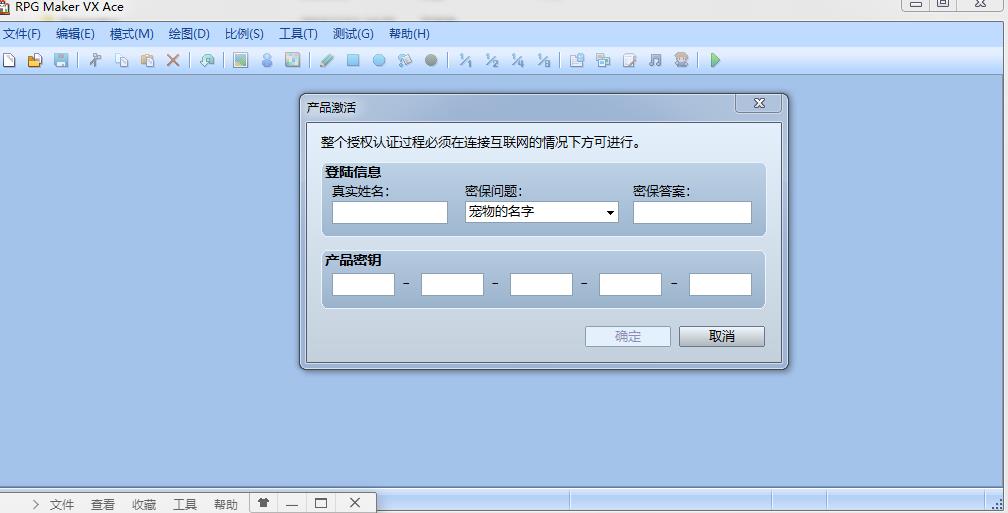Viewport: 1008px width, 513px height.
Task: Click the 真实姓名 input field
Action: [x=390, y=212]
